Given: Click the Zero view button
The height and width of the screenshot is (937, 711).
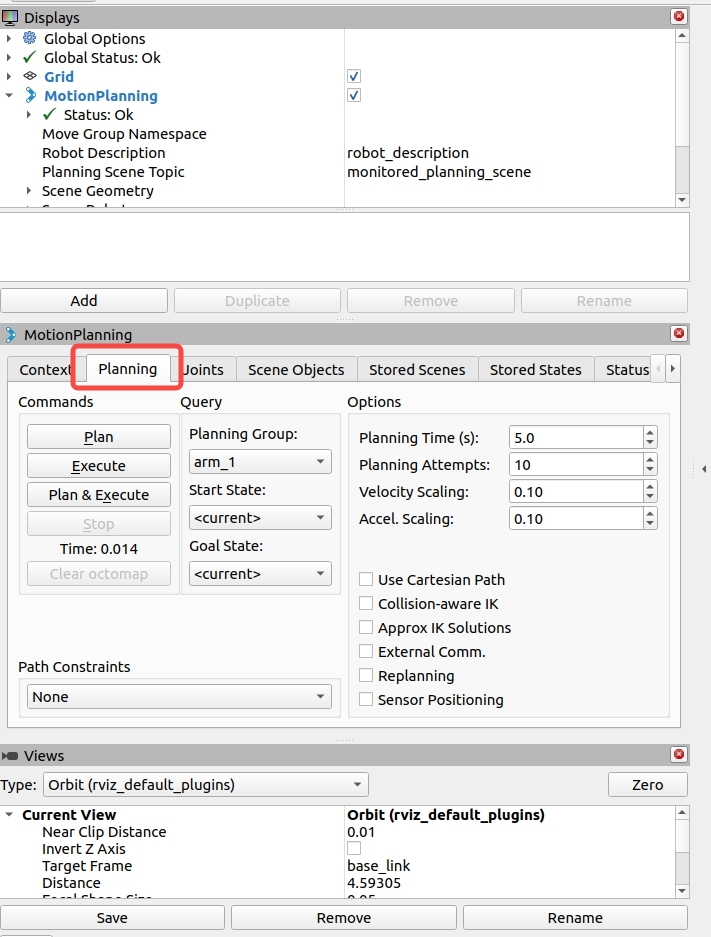Looking at the screenshot, I should coord(648,785).
